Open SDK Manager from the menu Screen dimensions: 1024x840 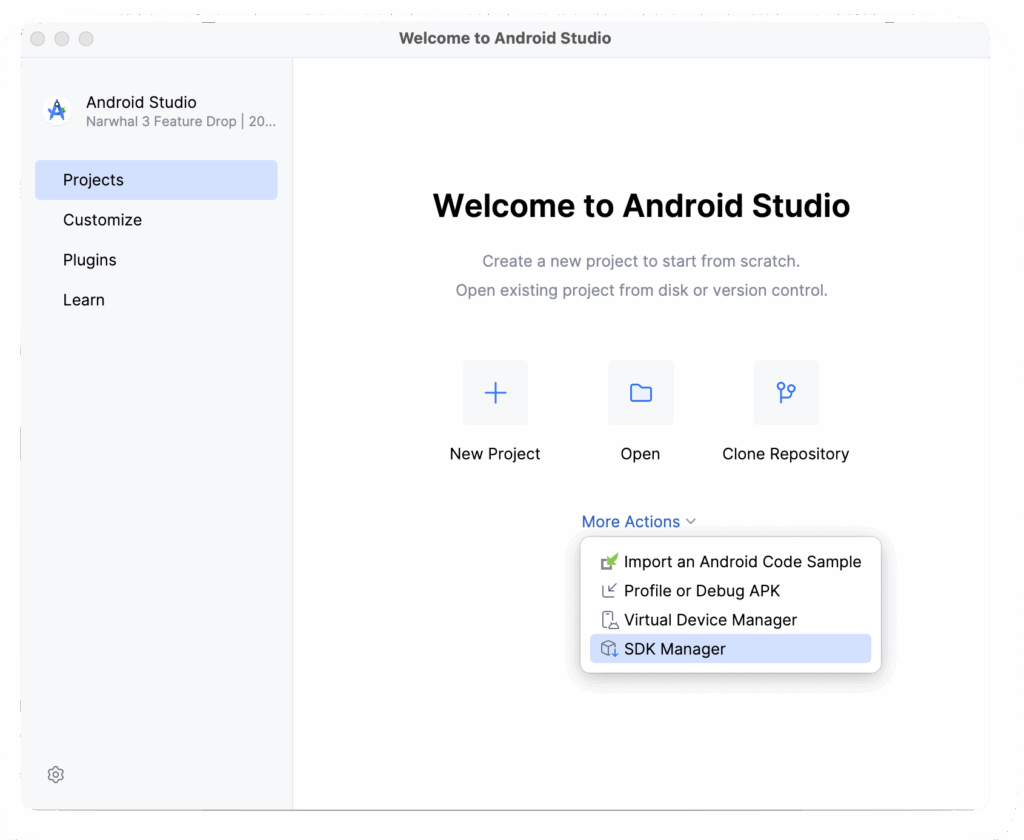(730, 649)
